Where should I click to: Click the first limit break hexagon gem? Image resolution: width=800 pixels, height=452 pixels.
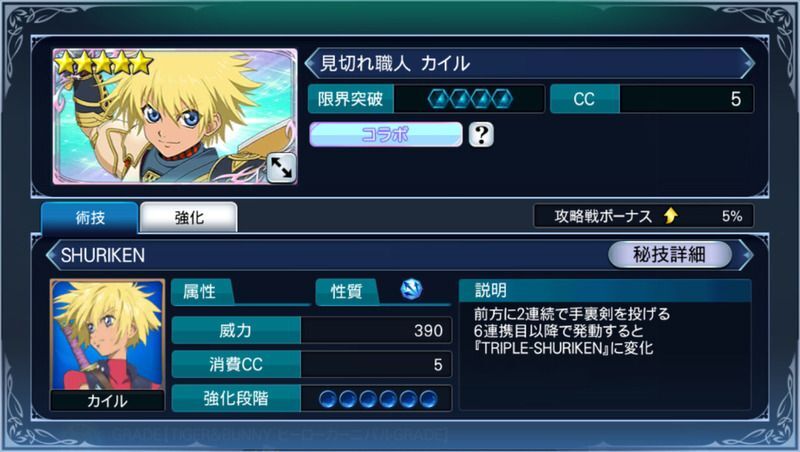coord(438,99)
